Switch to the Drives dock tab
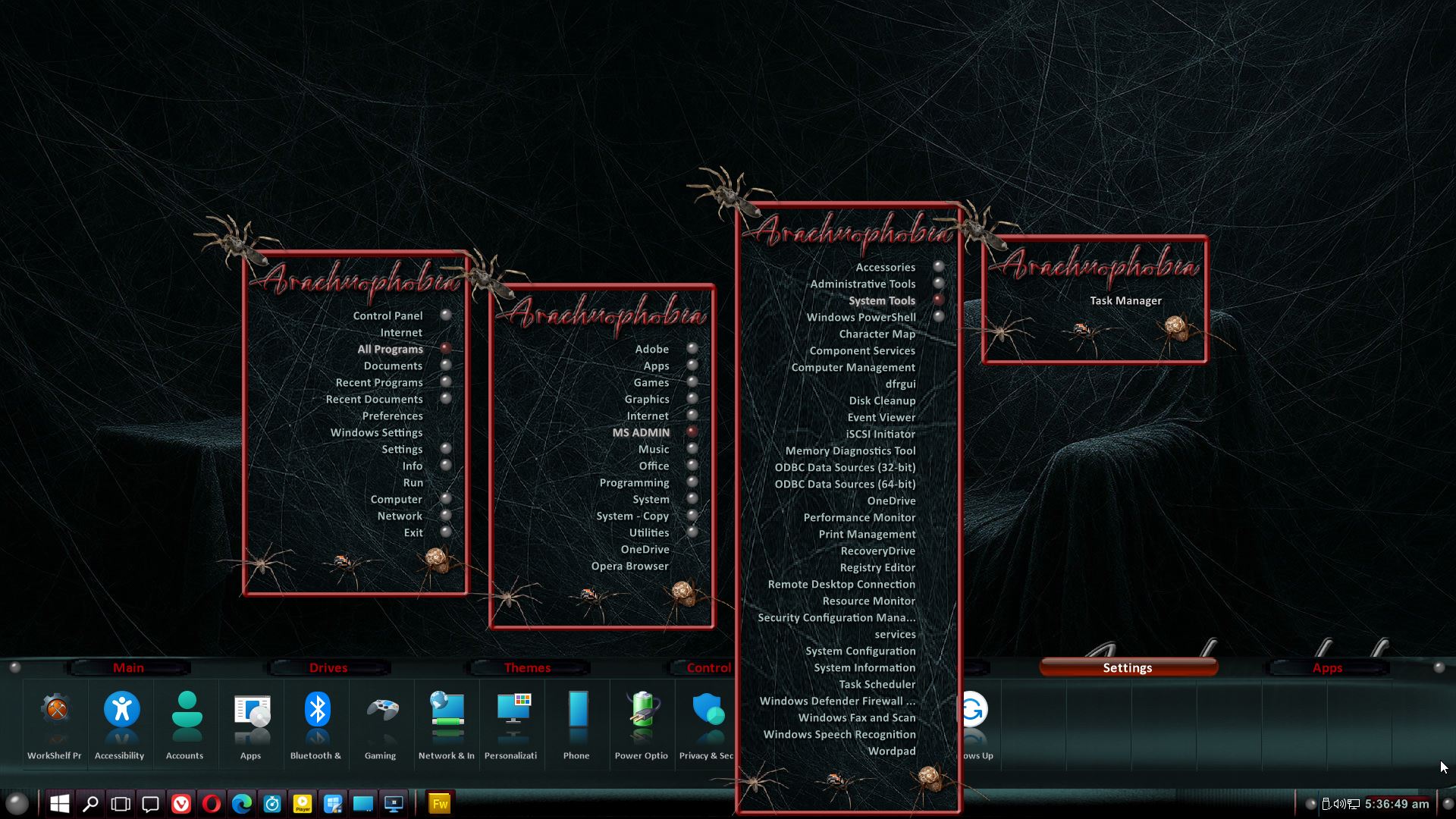The height and width of the screenshot is (819, 1456). (x=328, y=667)
